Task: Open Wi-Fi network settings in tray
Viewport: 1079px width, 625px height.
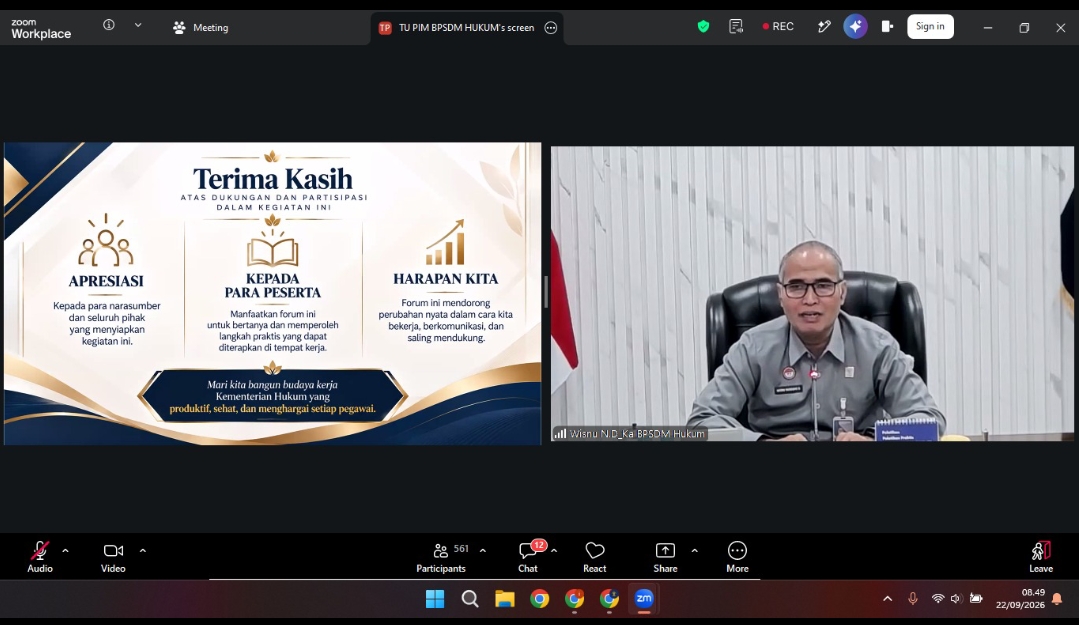Action: pos(937,599)
